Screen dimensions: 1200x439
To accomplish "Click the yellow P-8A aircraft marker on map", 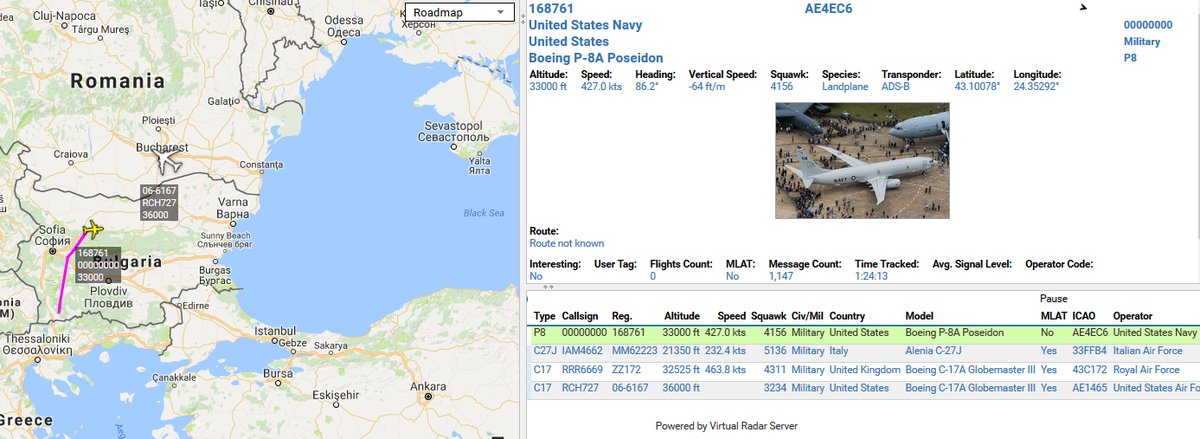I will click(x=94, y=229).
